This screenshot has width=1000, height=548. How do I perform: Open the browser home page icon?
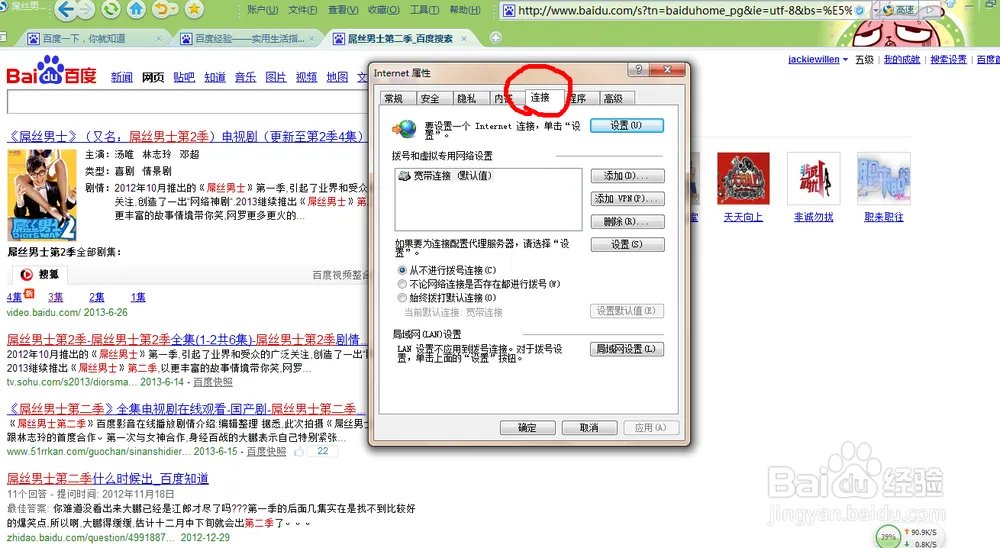[136, 10]
